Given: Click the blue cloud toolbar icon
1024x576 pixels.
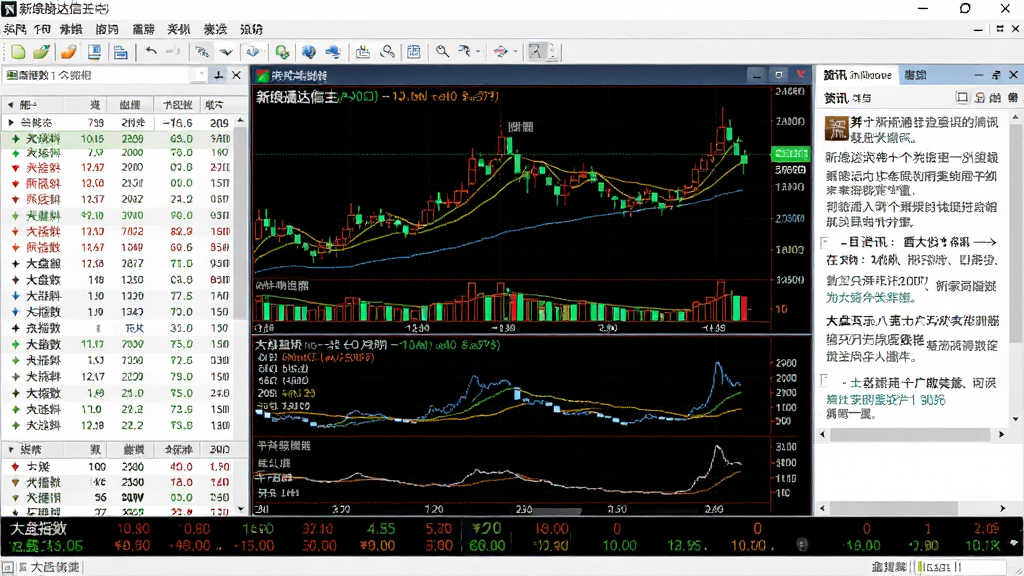Looking at the screenshot, I should tap(333, 52).
